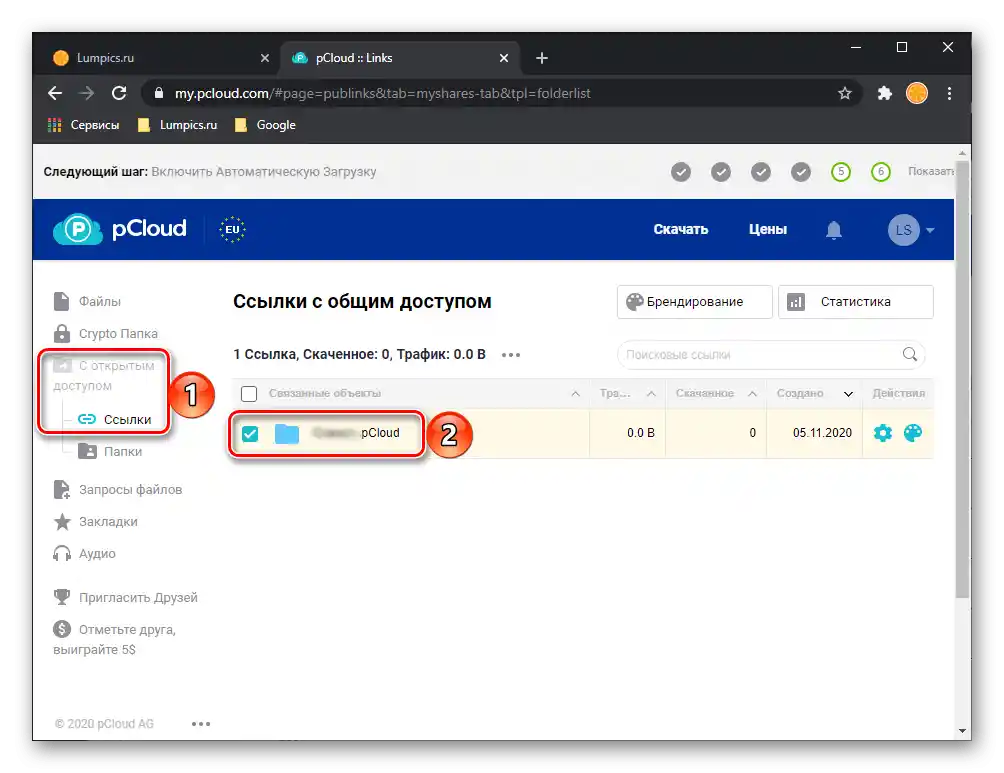Click the 0.0 B traffic cell
The height and width of the screenshot is (773, 1004).
640,433
